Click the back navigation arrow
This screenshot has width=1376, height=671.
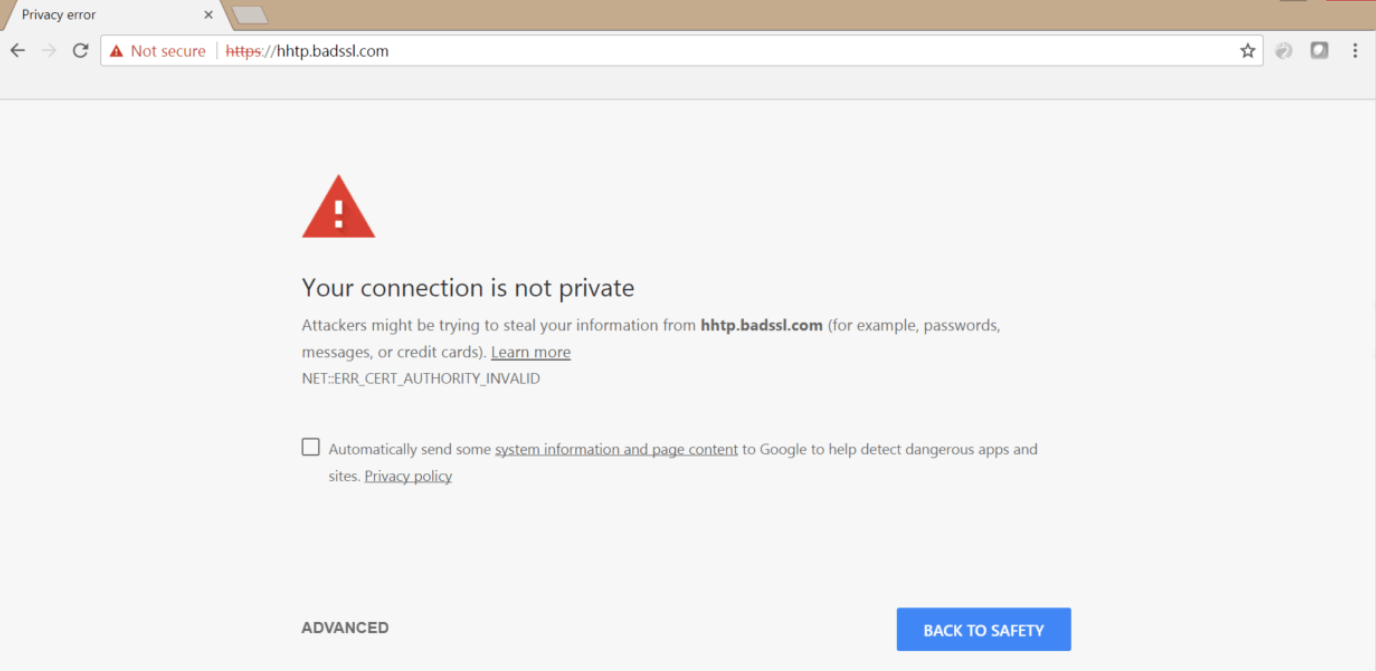[x=17, y=50]
